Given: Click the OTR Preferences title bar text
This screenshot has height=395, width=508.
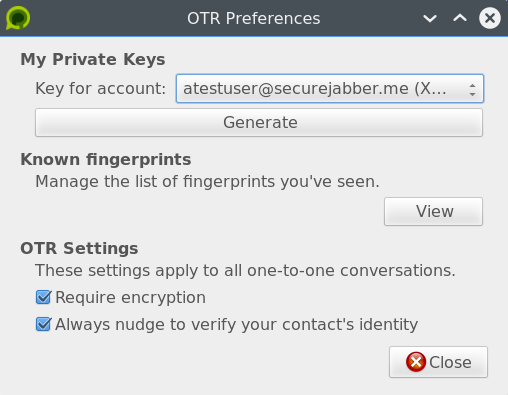Looking at the screenshot, I should 254,18.
